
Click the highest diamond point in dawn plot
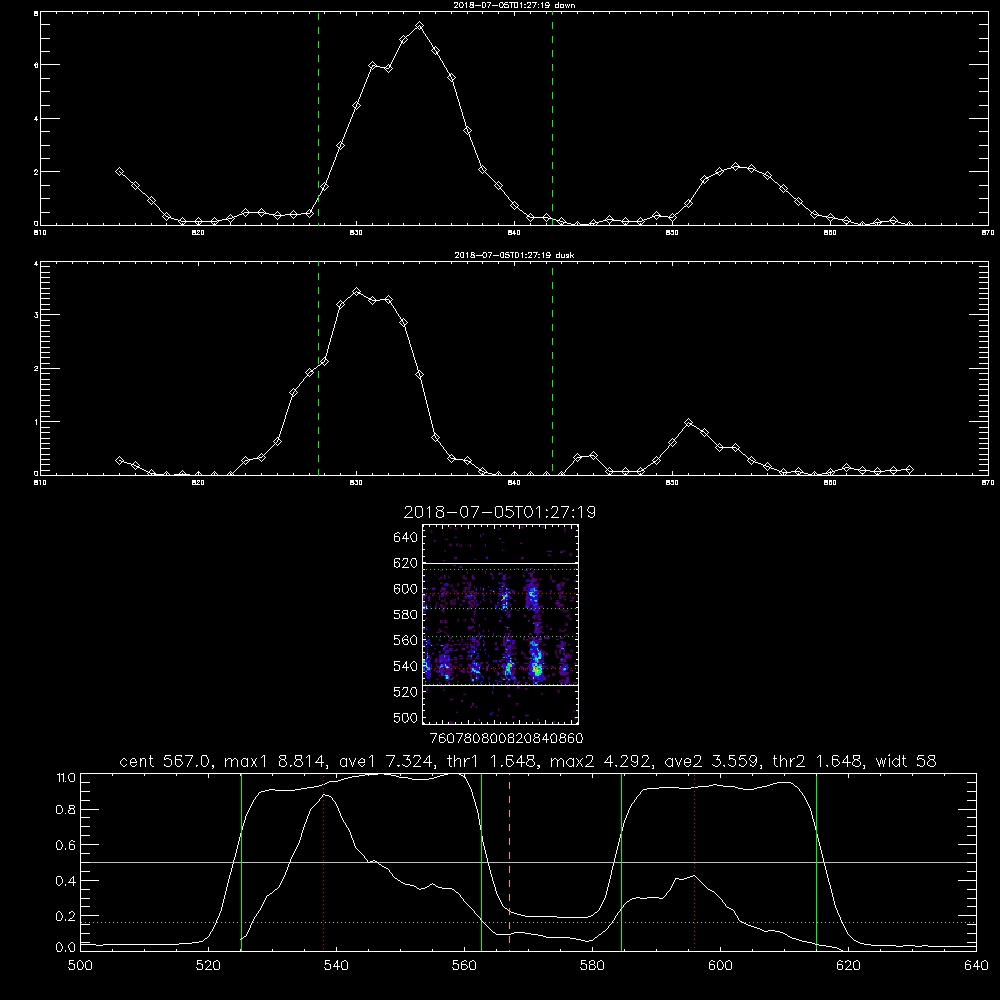point(419,26)
